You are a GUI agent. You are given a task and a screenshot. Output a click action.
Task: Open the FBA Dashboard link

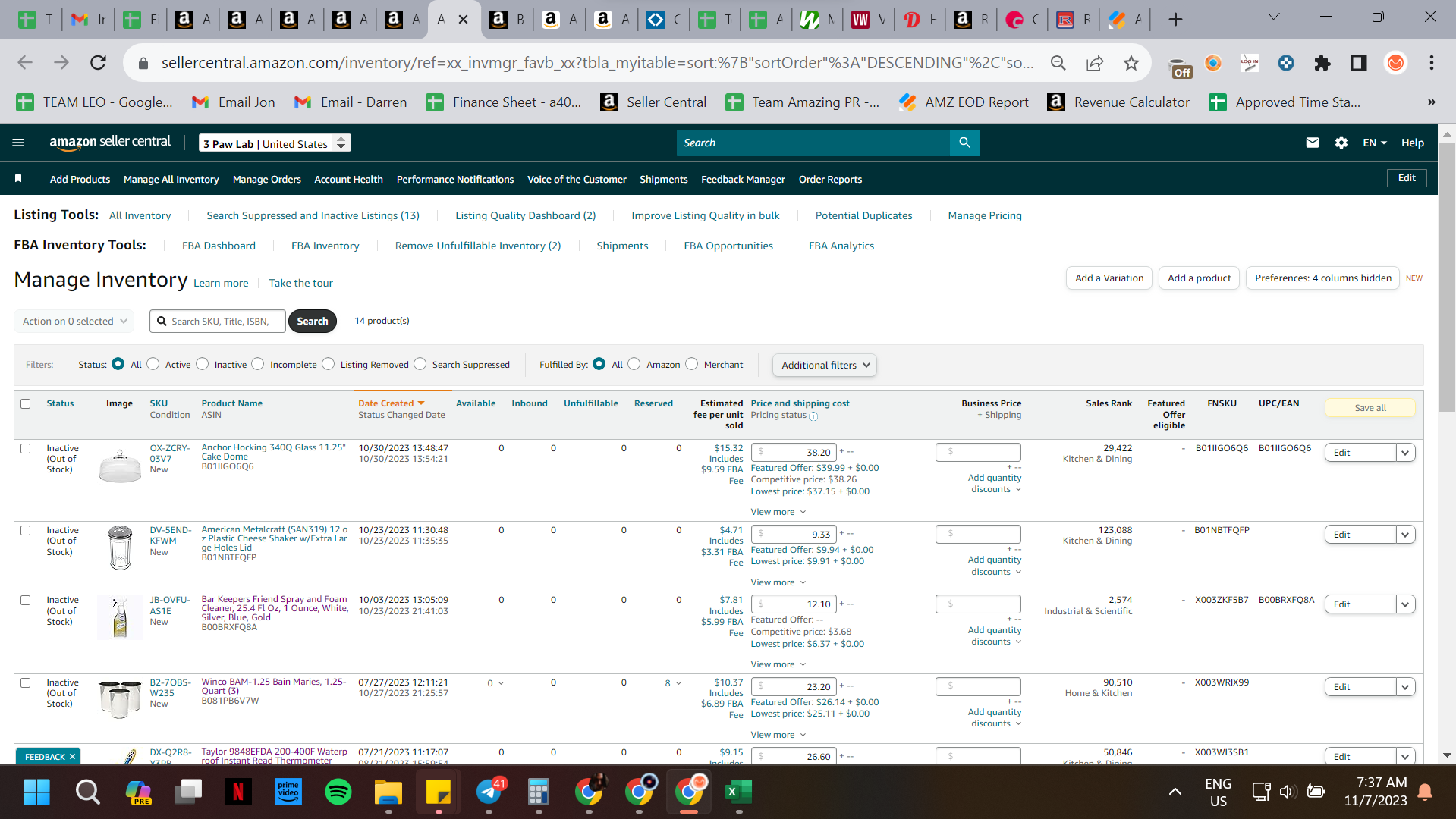click(219, 246)
